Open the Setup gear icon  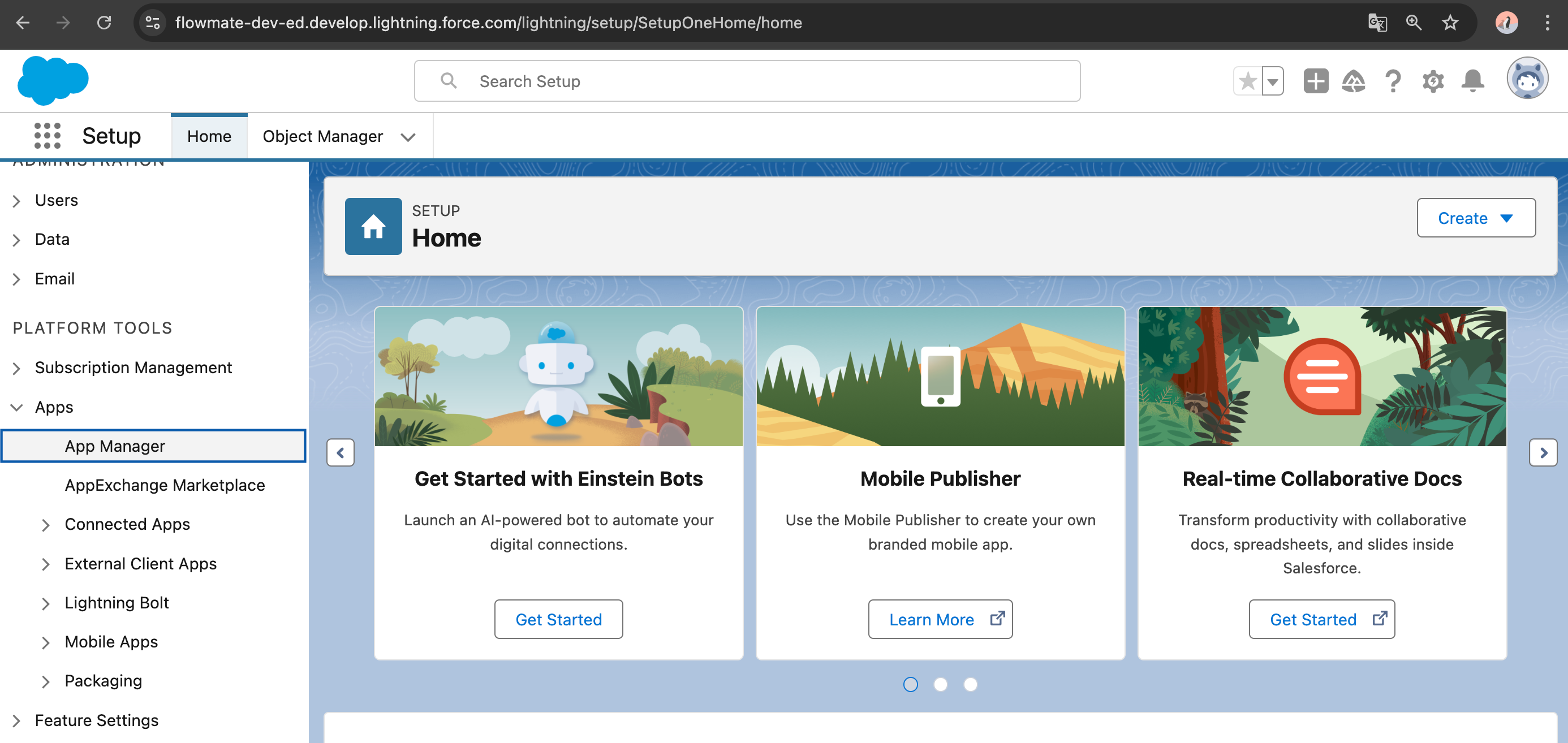[x=1432, y=81]
